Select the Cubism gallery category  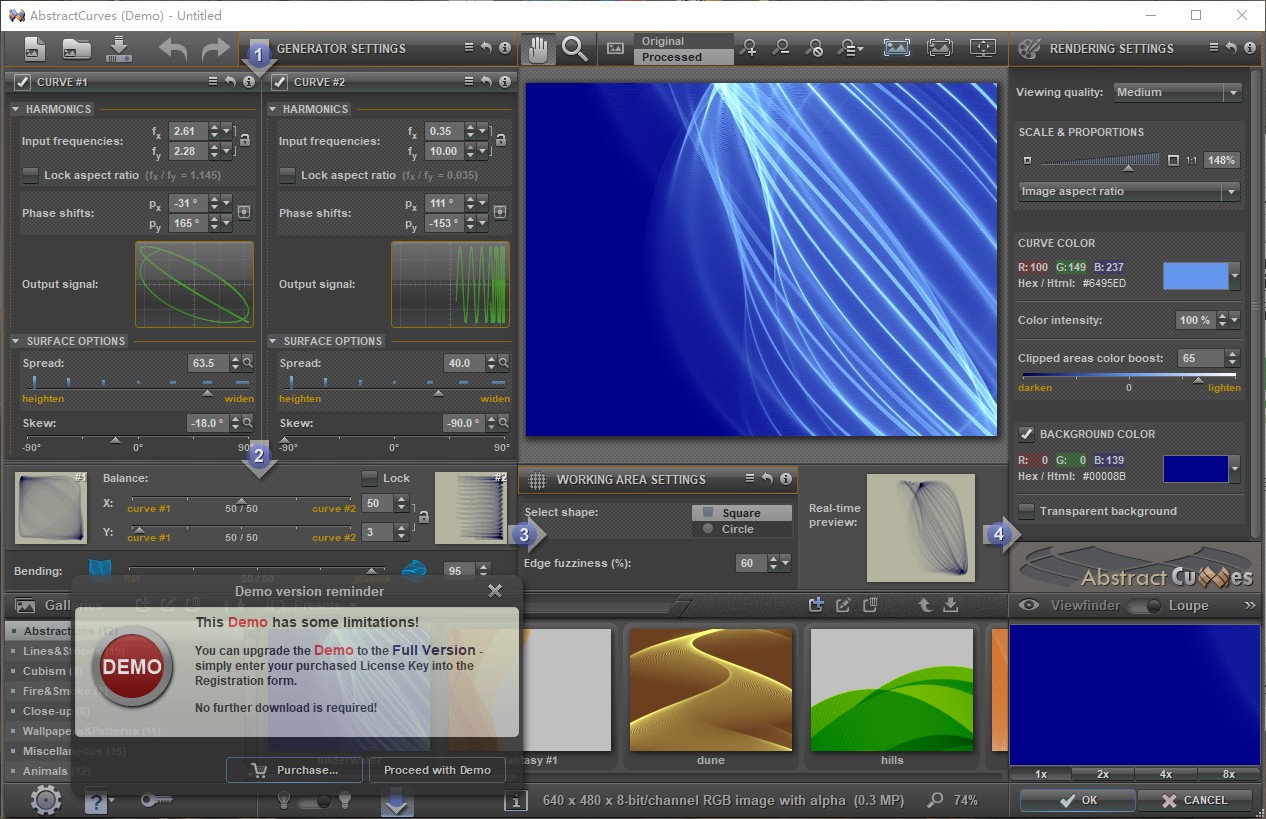(45, 671)
